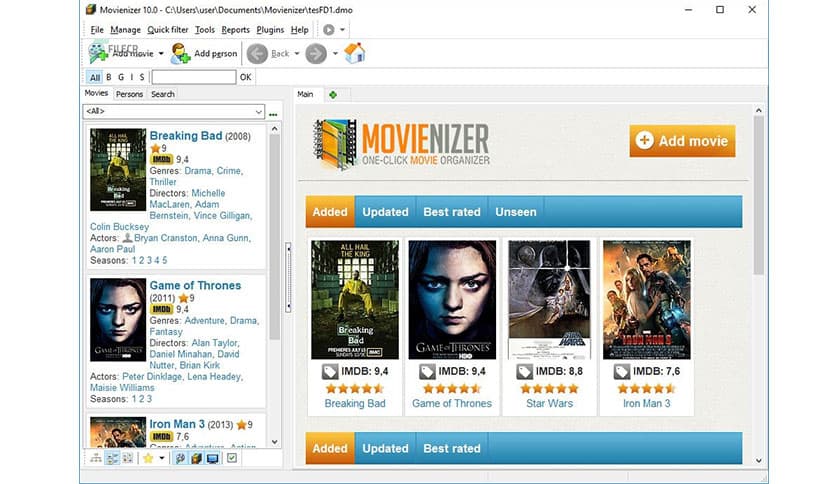Toggle detailed list view in bottom toolbar
Image resolution: width=836 pixels, height=484 pixels.
[x=112, y=458]
